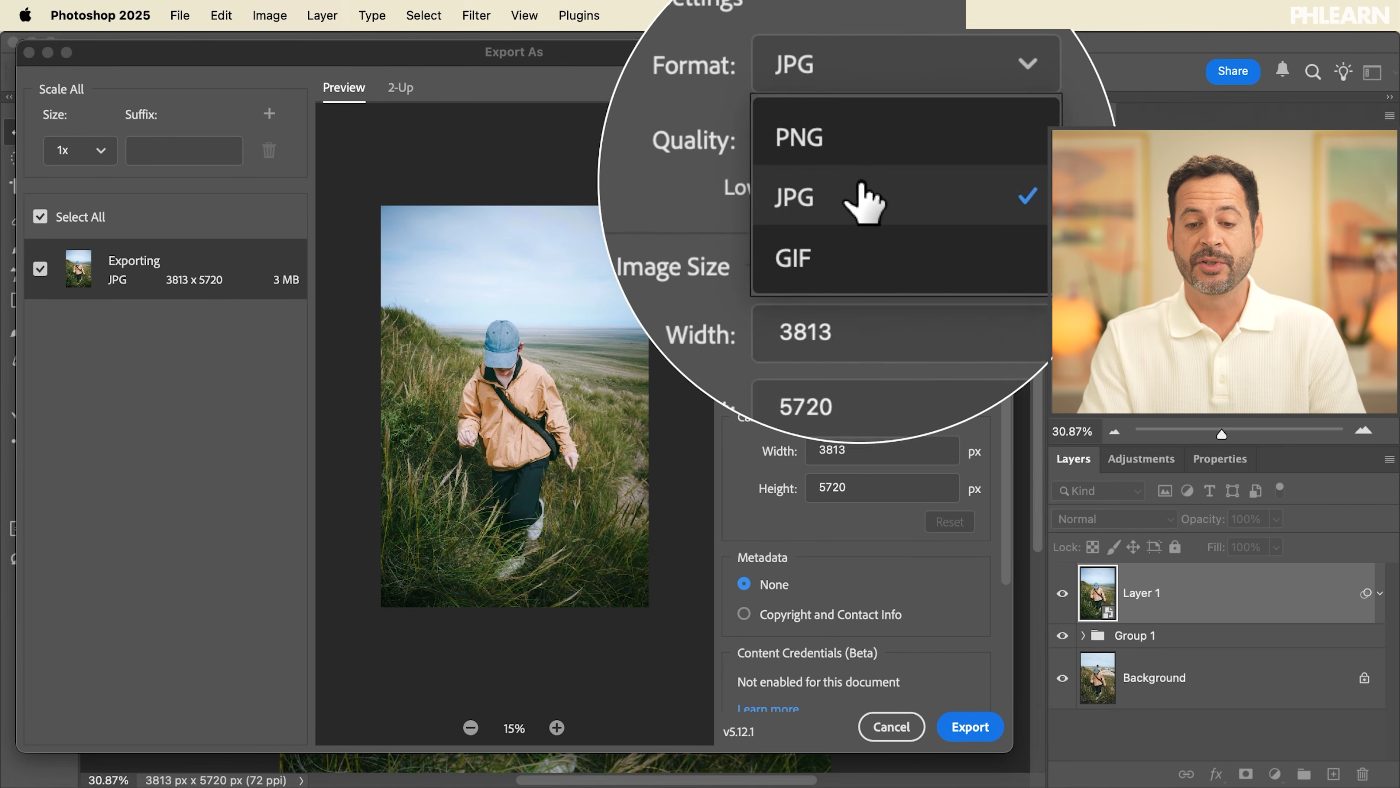Lock transparent pixels in Layers panel
This screenshot has height=788, width=1400.
(x=1092, y=547)
